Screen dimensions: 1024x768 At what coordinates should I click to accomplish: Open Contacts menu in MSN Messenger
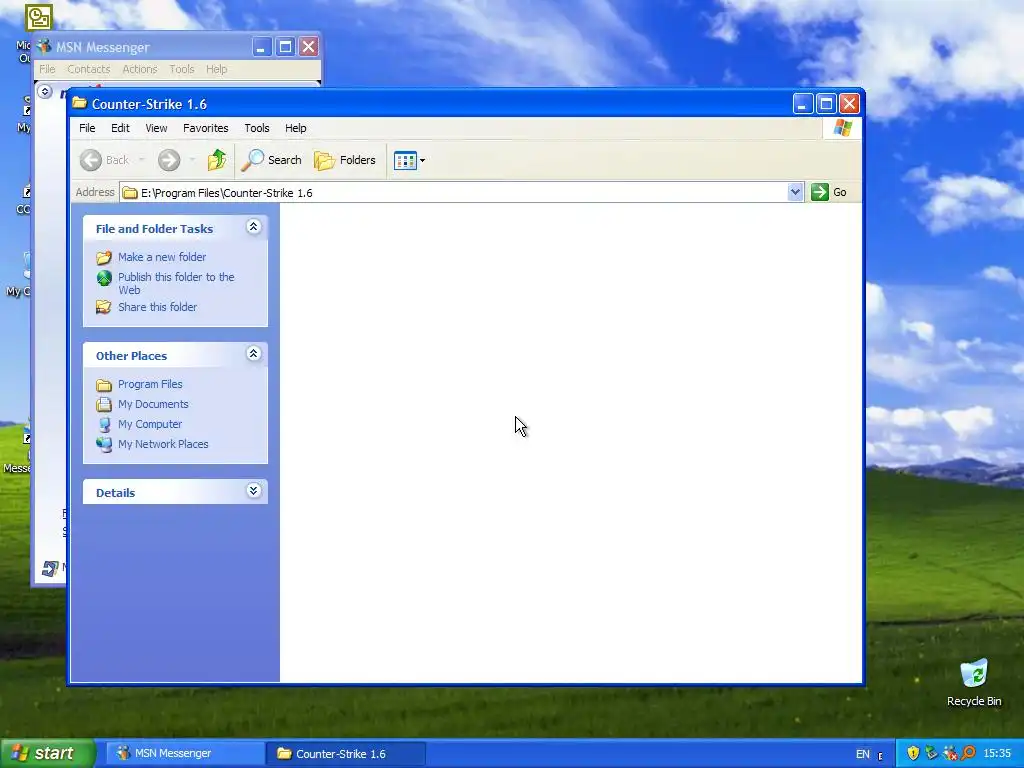88,69
